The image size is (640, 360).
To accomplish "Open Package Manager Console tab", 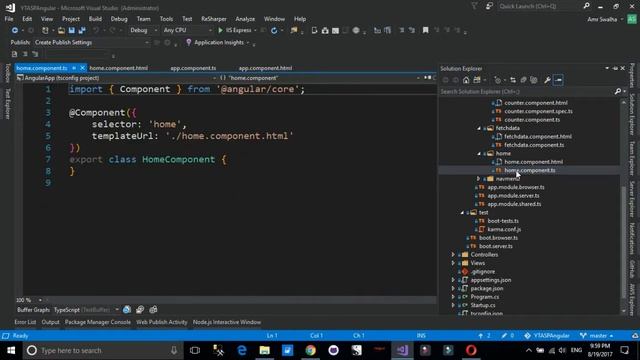I will [x=98, y=322].
